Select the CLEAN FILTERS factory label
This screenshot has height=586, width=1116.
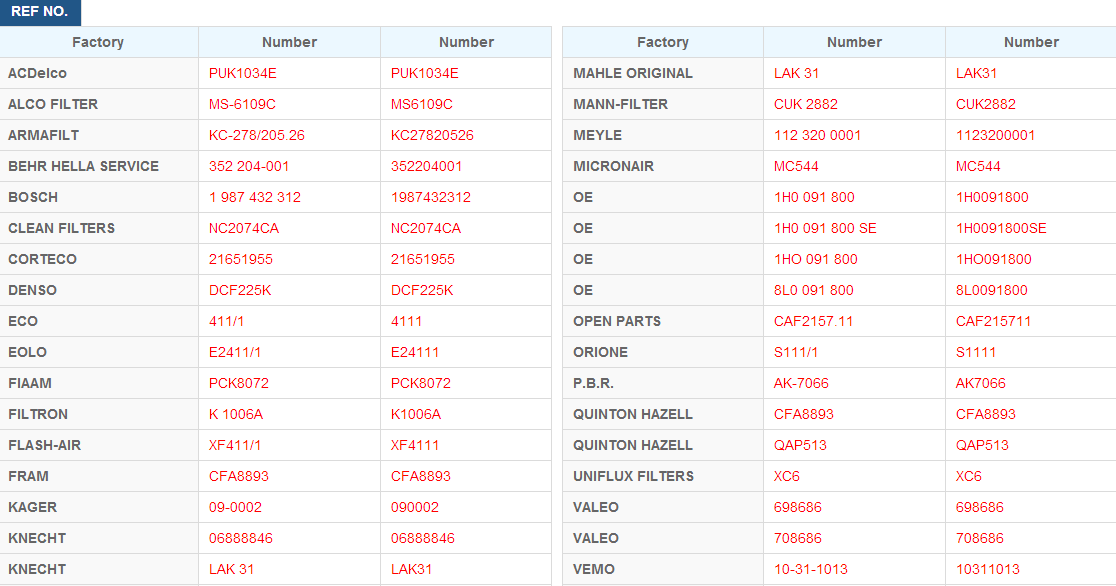(x=61, y=228)
